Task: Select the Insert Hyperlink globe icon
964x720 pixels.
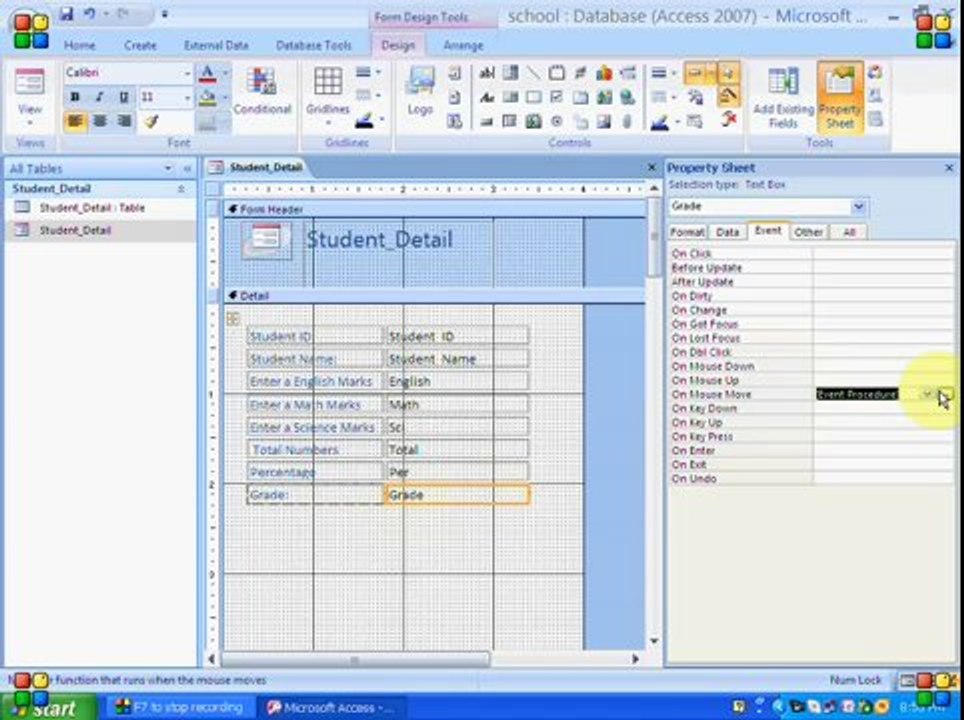Action: pyautogui.click(x=627, y=97)
